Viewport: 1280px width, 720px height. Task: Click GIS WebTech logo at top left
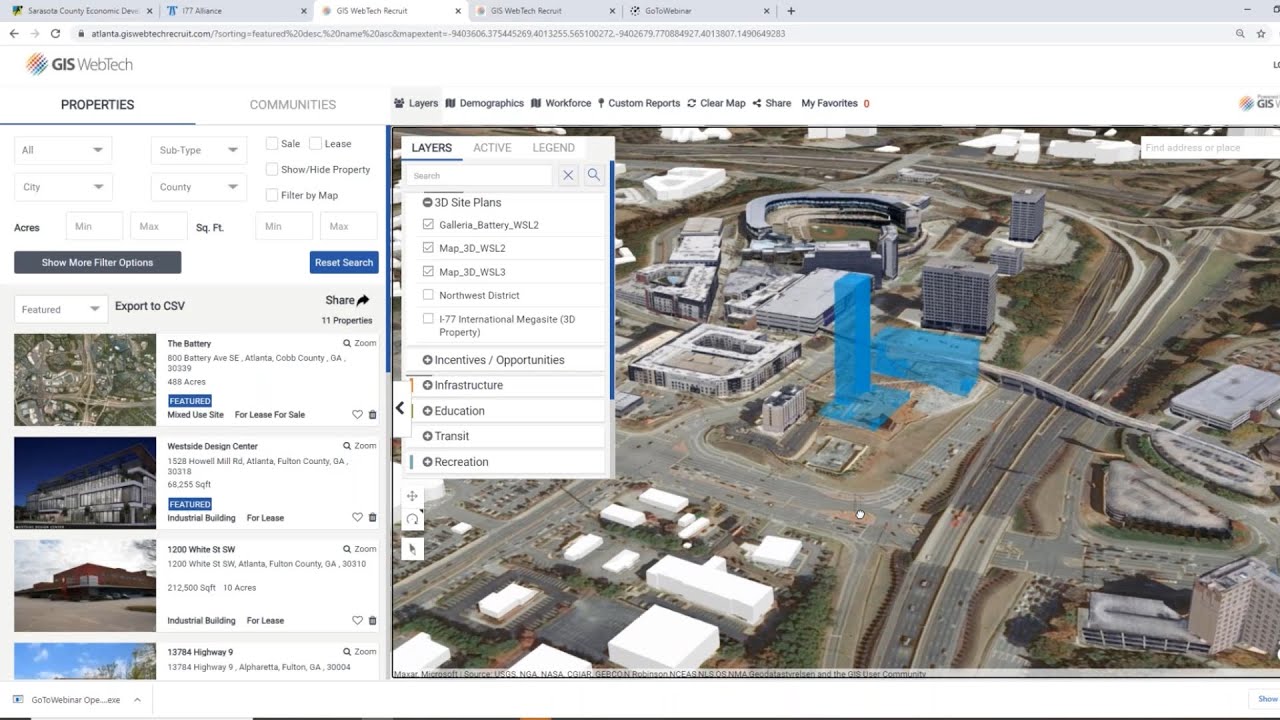[79, 65]
